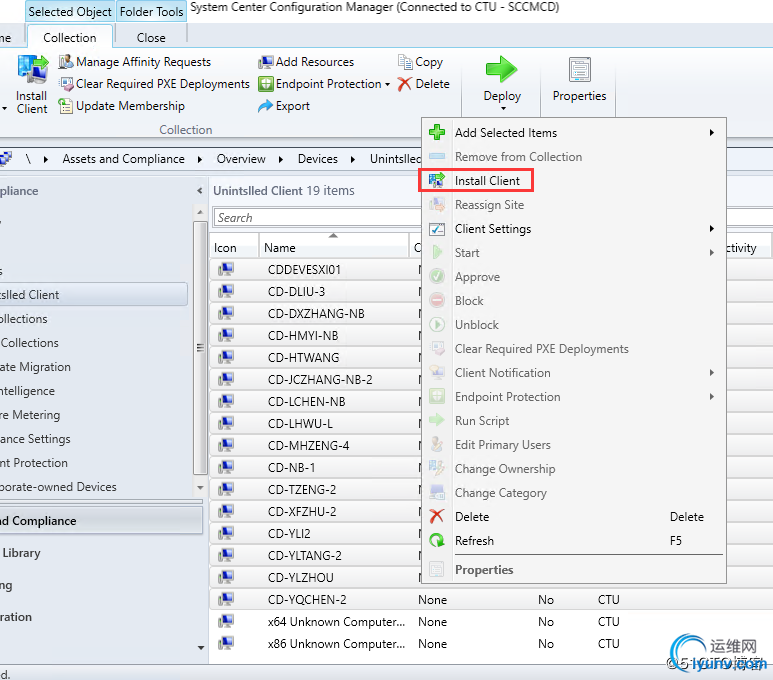
Task: Open Devices breadcrumb link
Action: [x=317, y=159]
